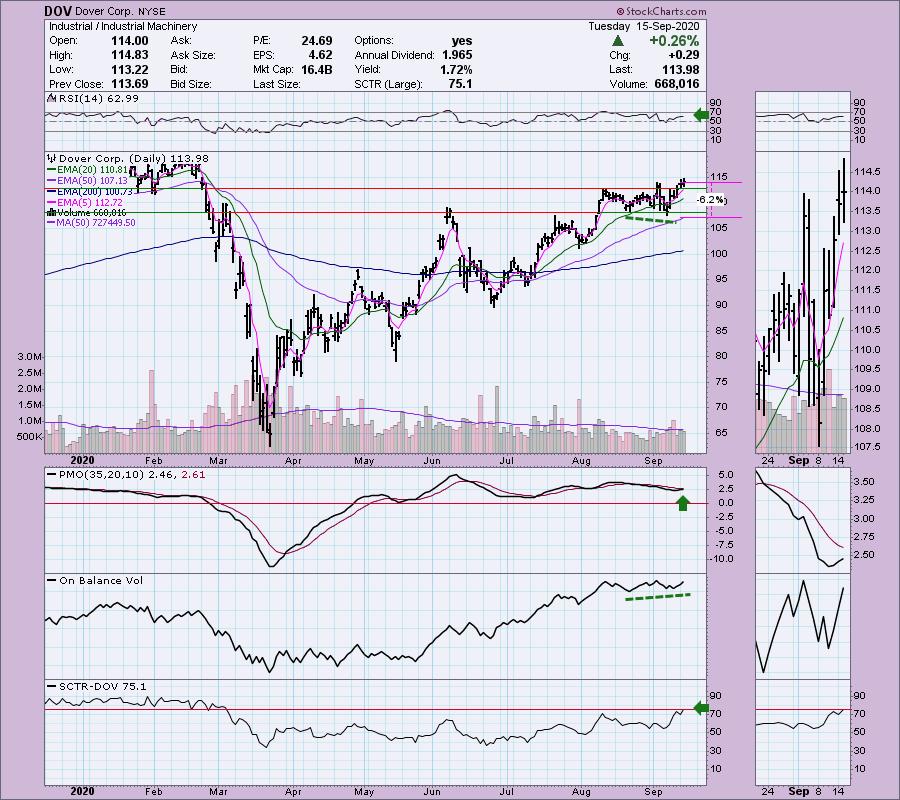This screenshot has height=800, width=900.
Task: Click the EMA(50) 107.13 legend entry
Action: click(x=92, y=181)
